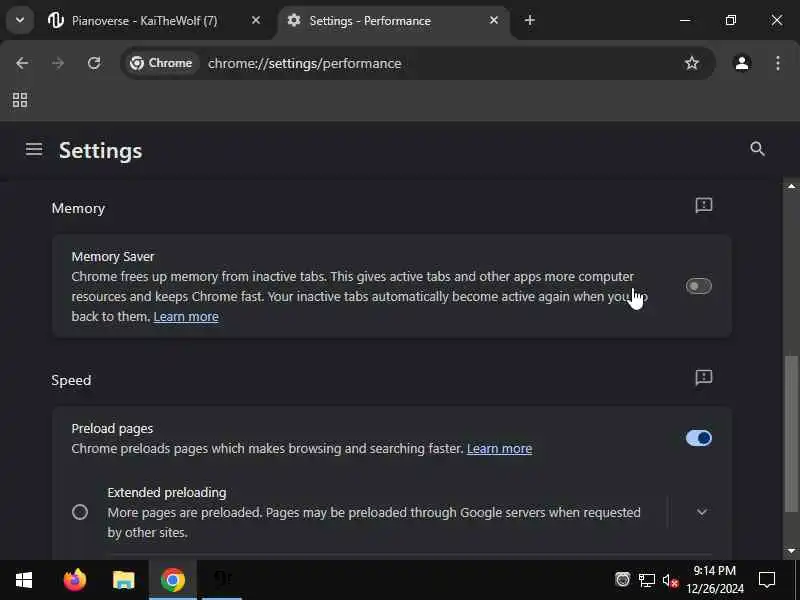Click the Chrome site info chip
800x600 pixels.
161,63
